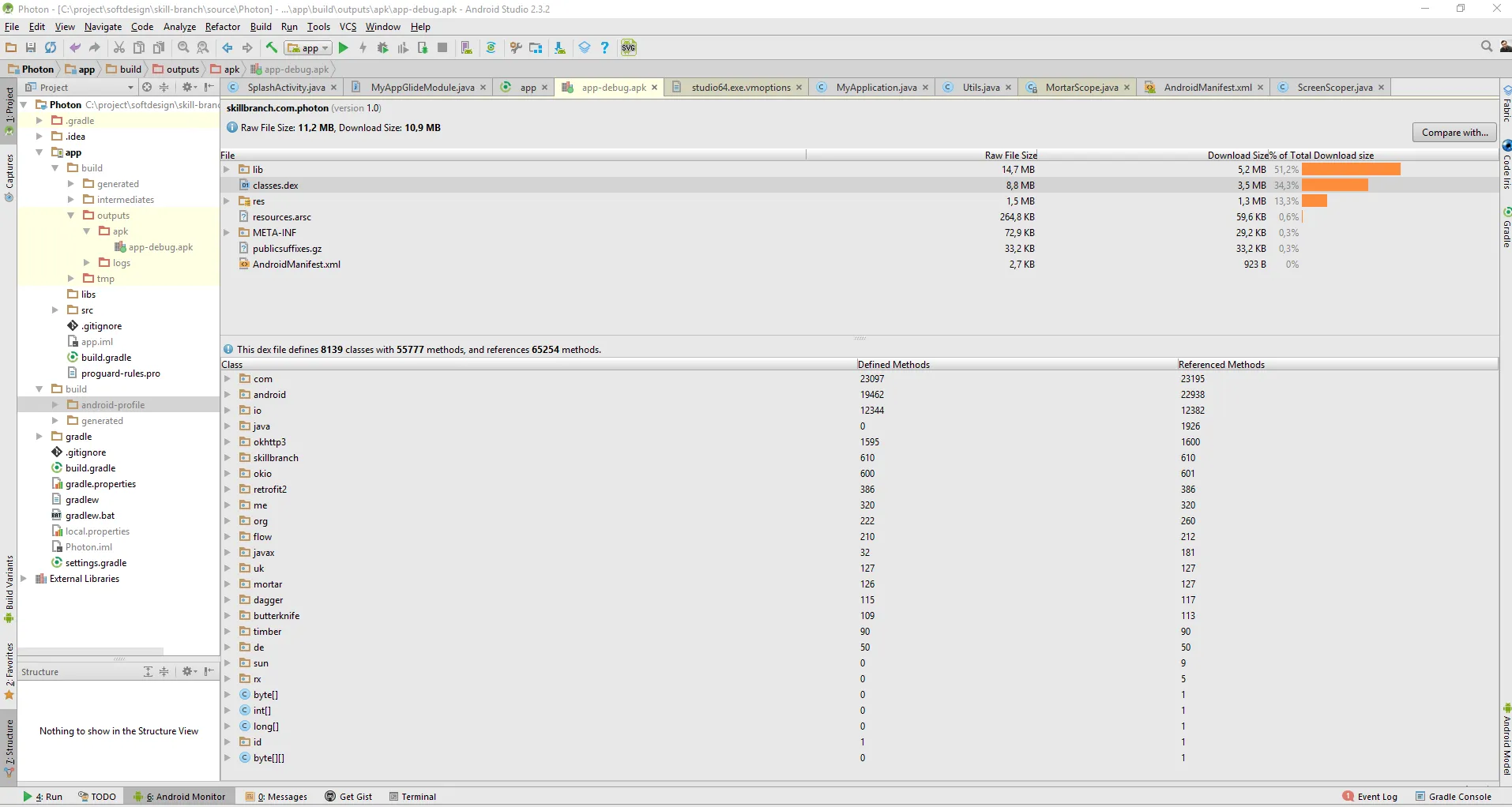Click the Project panel horizontal scrollbar

90,651
